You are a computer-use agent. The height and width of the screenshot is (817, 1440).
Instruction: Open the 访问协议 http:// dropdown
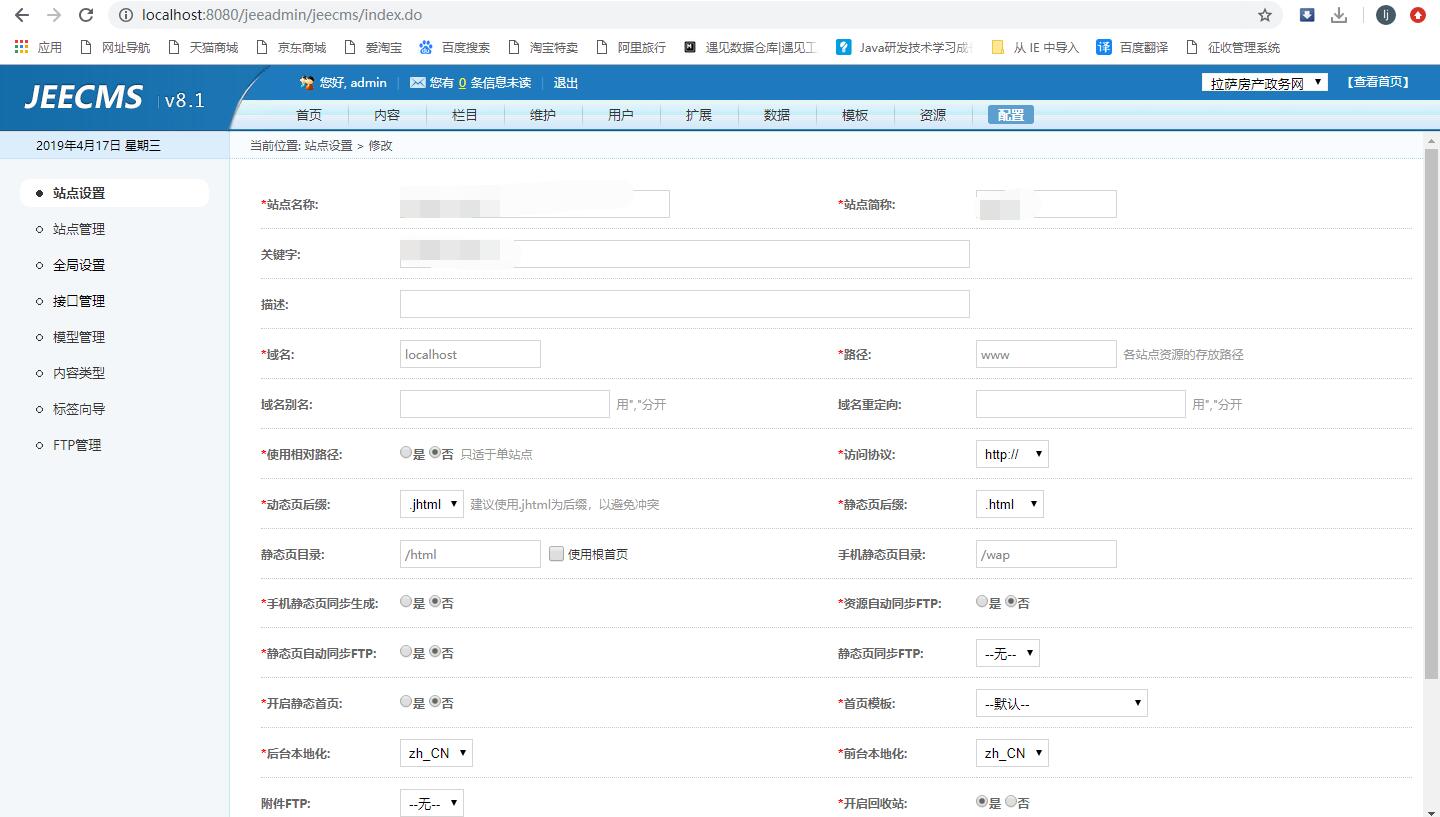click(x=1011, y=454)
